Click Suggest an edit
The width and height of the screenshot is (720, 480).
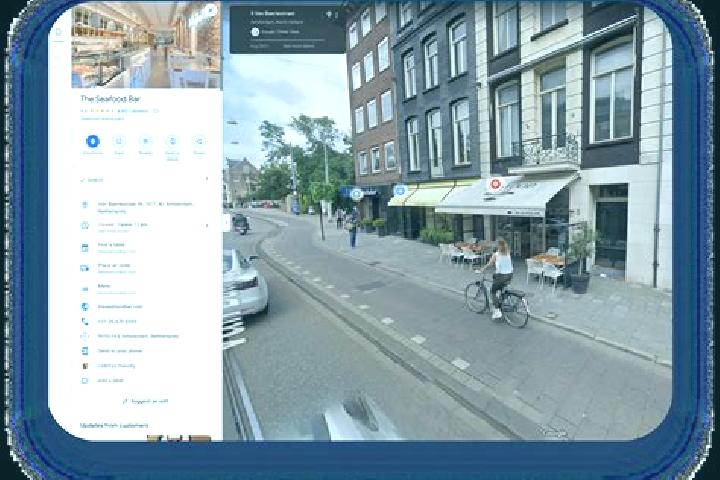pos(145,401)
